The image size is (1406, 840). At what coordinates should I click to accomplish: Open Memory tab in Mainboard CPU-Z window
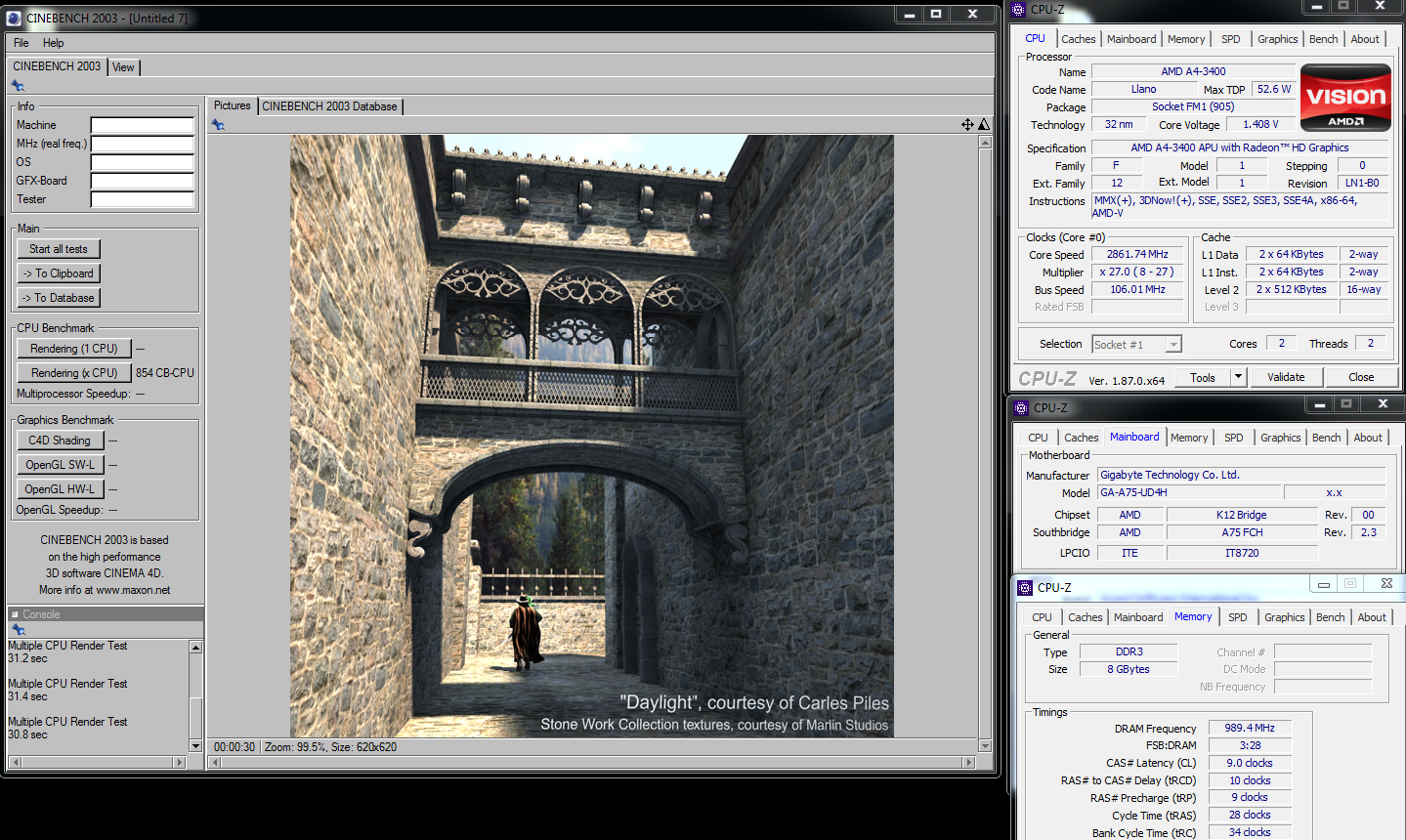1189,438
